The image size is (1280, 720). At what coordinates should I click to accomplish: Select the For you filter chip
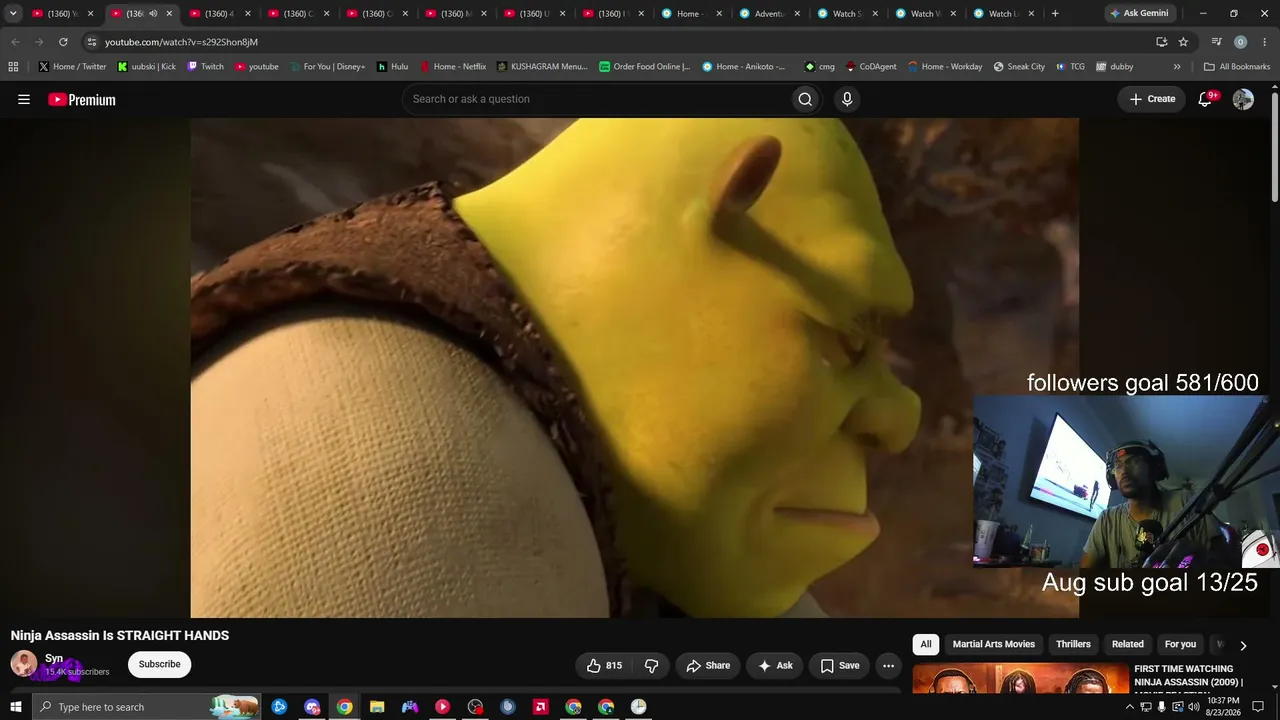1180,644
